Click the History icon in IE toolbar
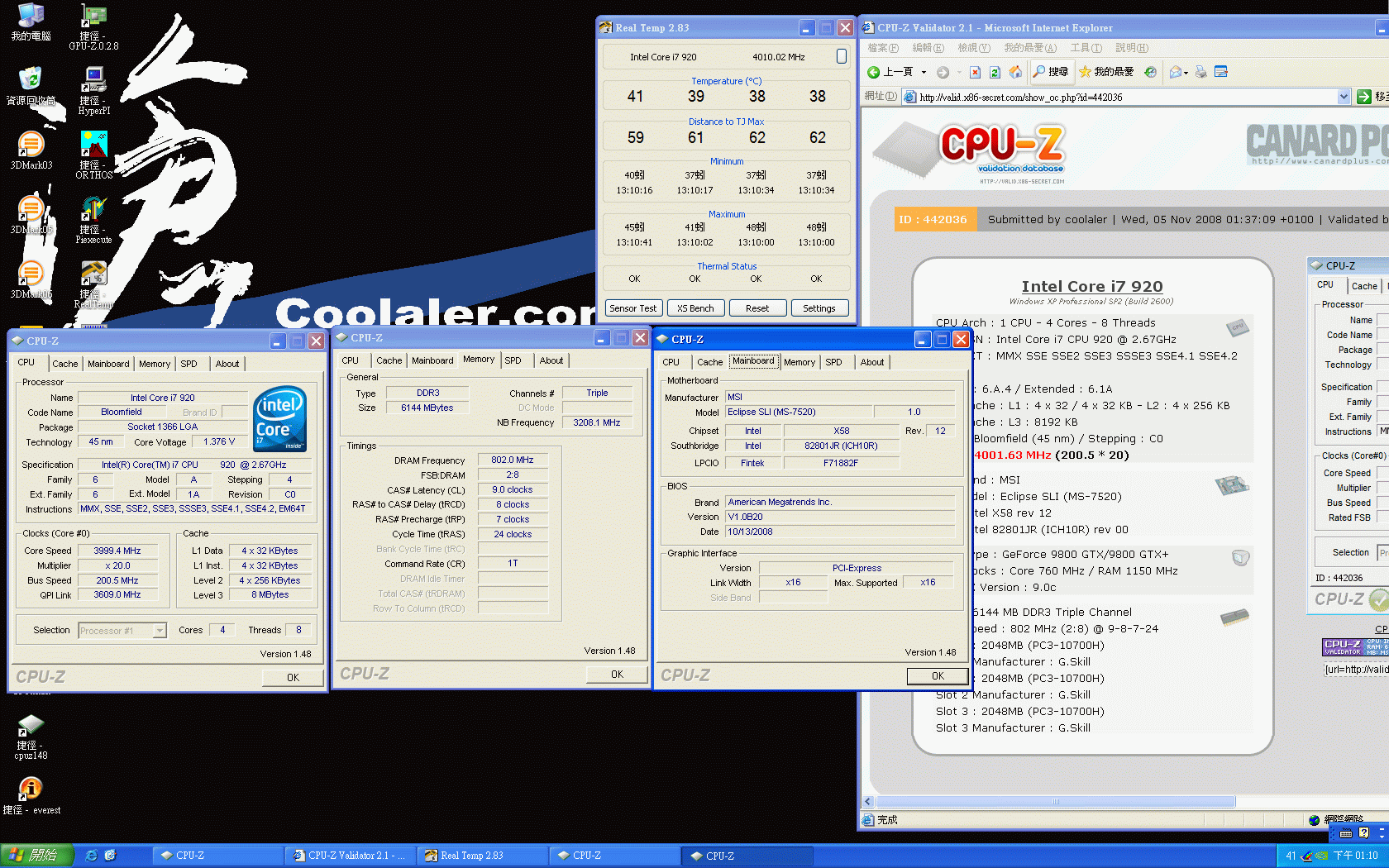 [1150, 72]
